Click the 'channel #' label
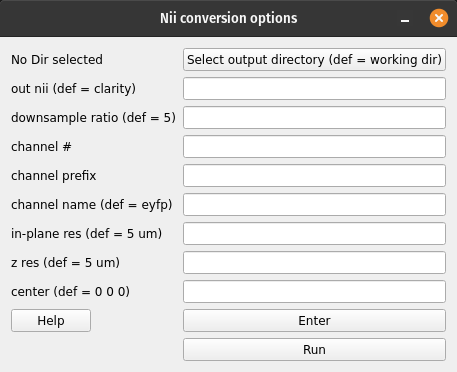The image size is (457, 372). (x=41, y=147)
